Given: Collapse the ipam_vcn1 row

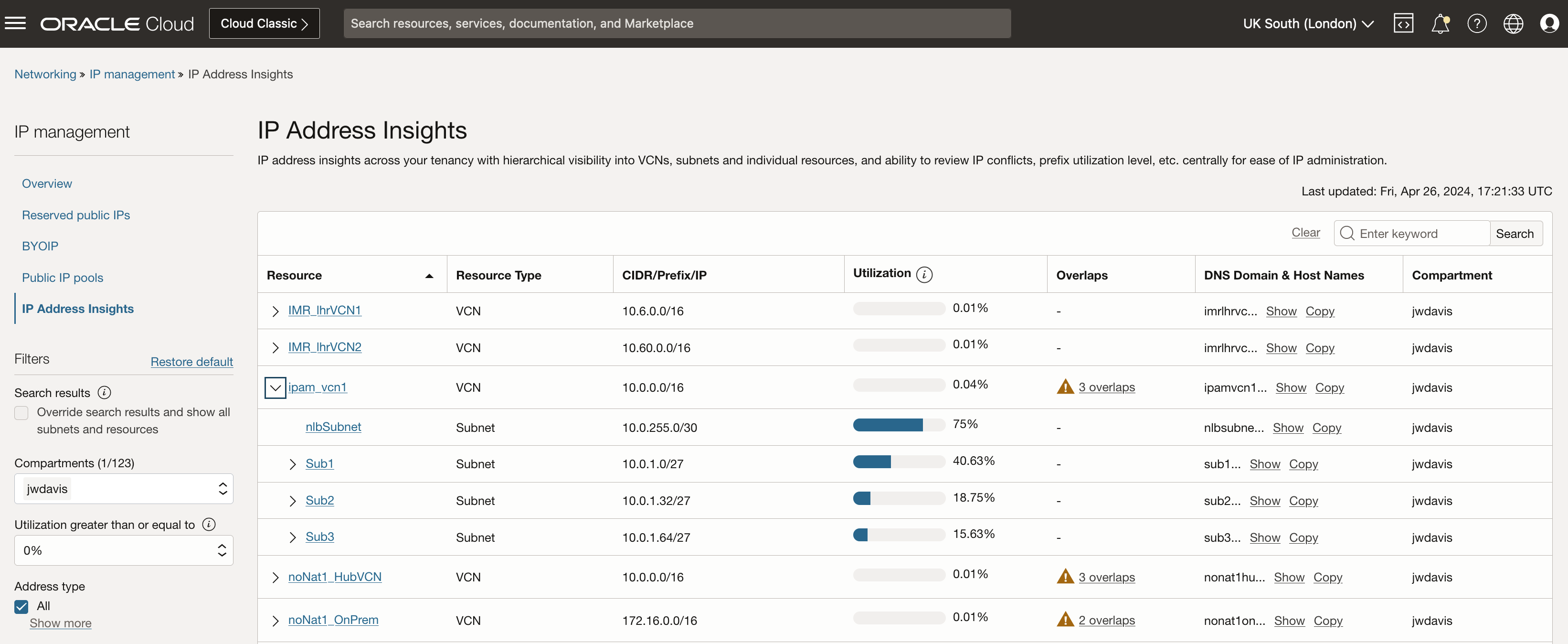Looking at the screenshot, I should [275, 387].
